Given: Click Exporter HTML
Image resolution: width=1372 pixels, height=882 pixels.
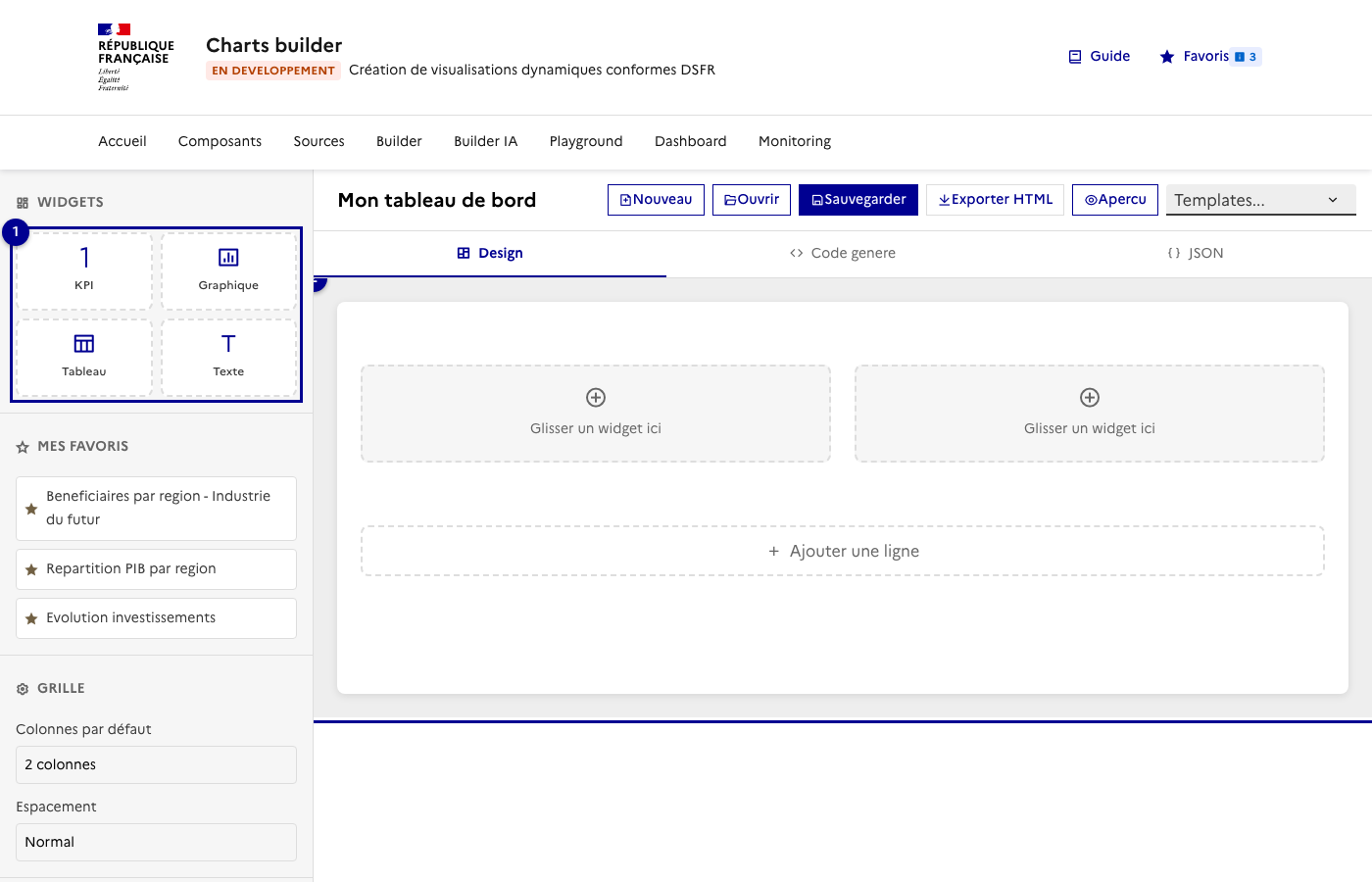Looking at the screenshot, I should (995, 199).
